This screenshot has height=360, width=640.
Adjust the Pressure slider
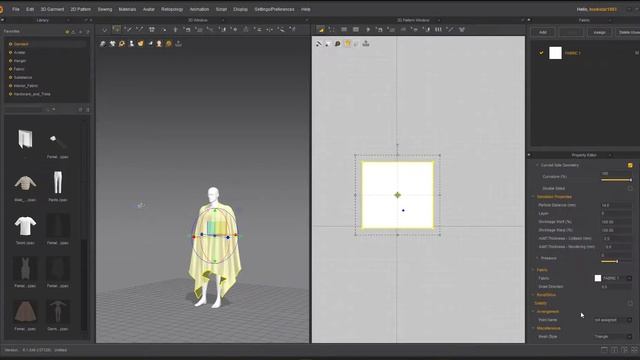pos(616,261)
